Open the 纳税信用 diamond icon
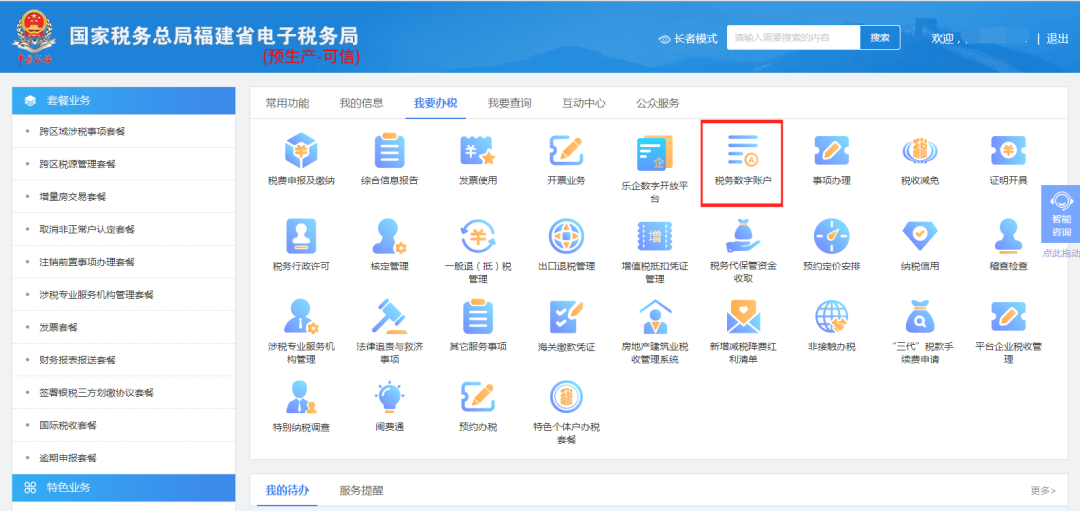The height and width of the screenshot is (511, 1080). (920, 236)
